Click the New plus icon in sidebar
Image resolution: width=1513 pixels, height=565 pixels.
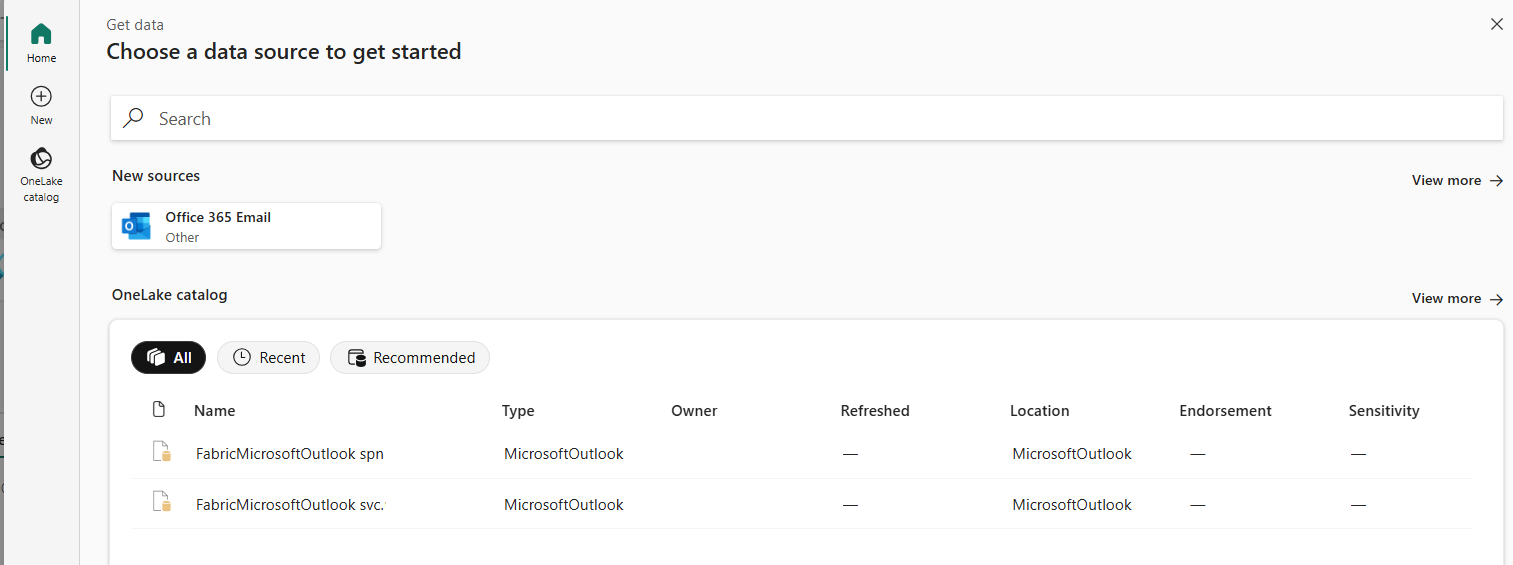coord(41,96)
